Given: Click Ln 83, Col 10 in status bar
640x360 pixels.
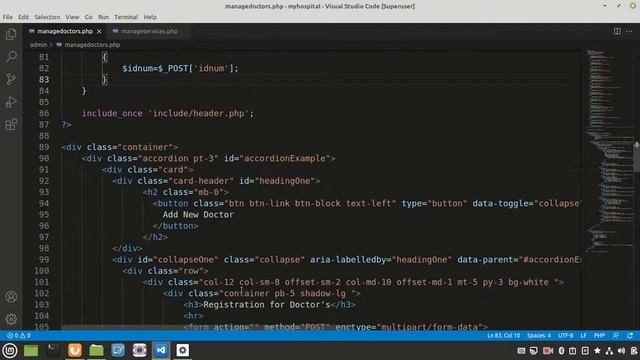Looking at the screenshot, I should [x=504, y=336].
